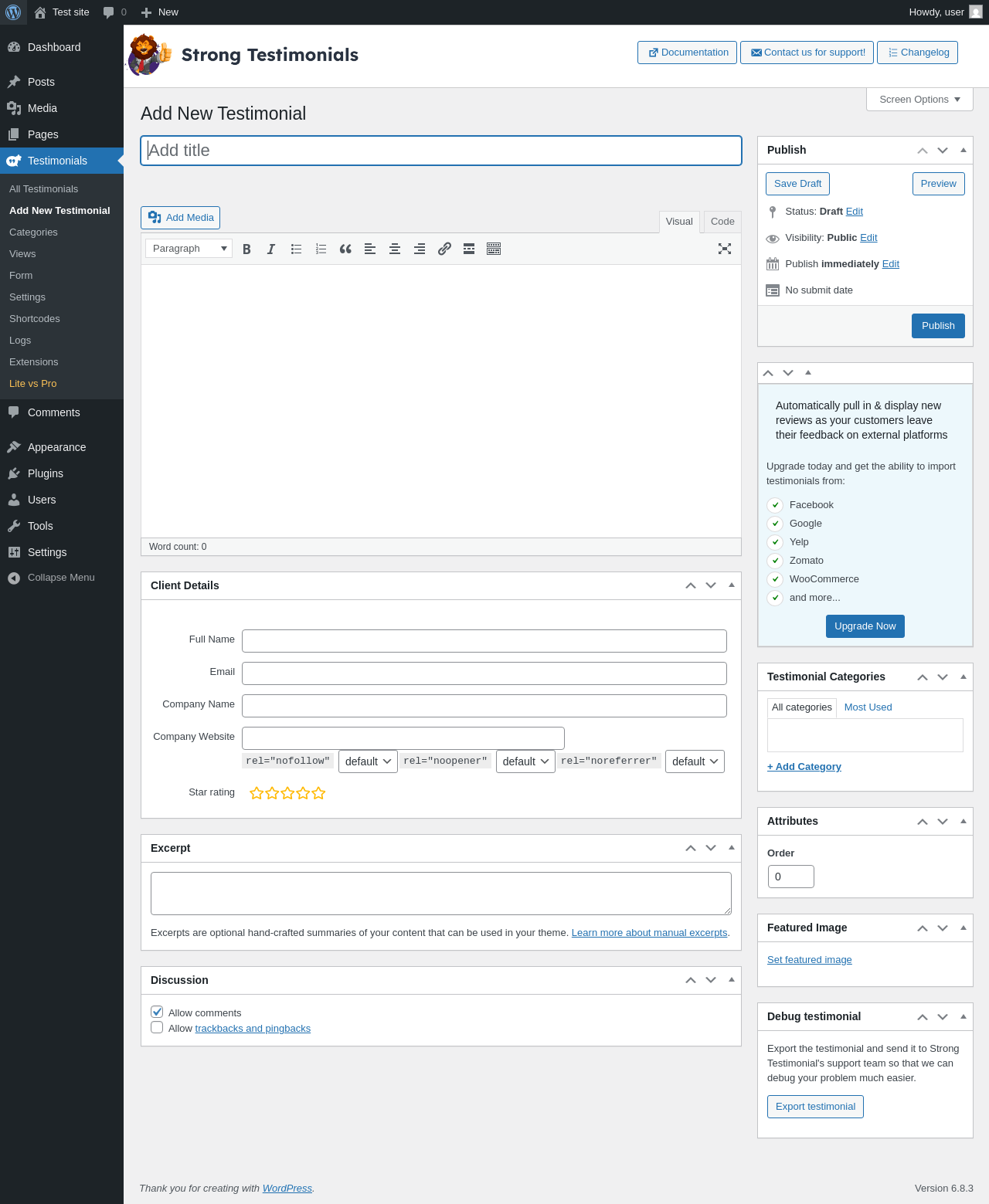Screen dimensions: 989x1204
Task: Enable Allow trackbacks and pingbacks
Action: click(157, 1027)
